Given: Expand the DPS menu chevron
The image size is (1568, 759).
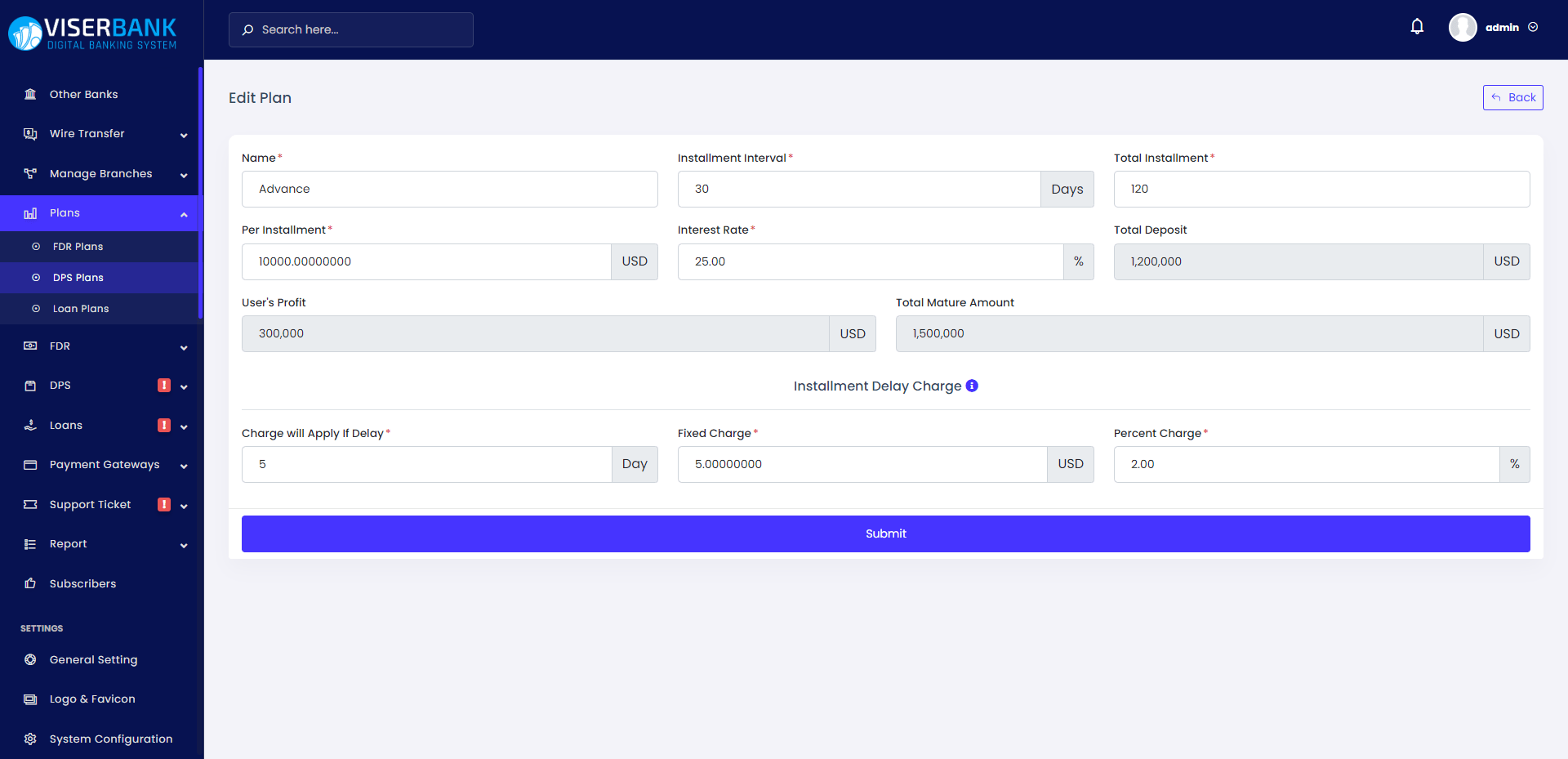Looking at the screenshot, I should 184,386.
